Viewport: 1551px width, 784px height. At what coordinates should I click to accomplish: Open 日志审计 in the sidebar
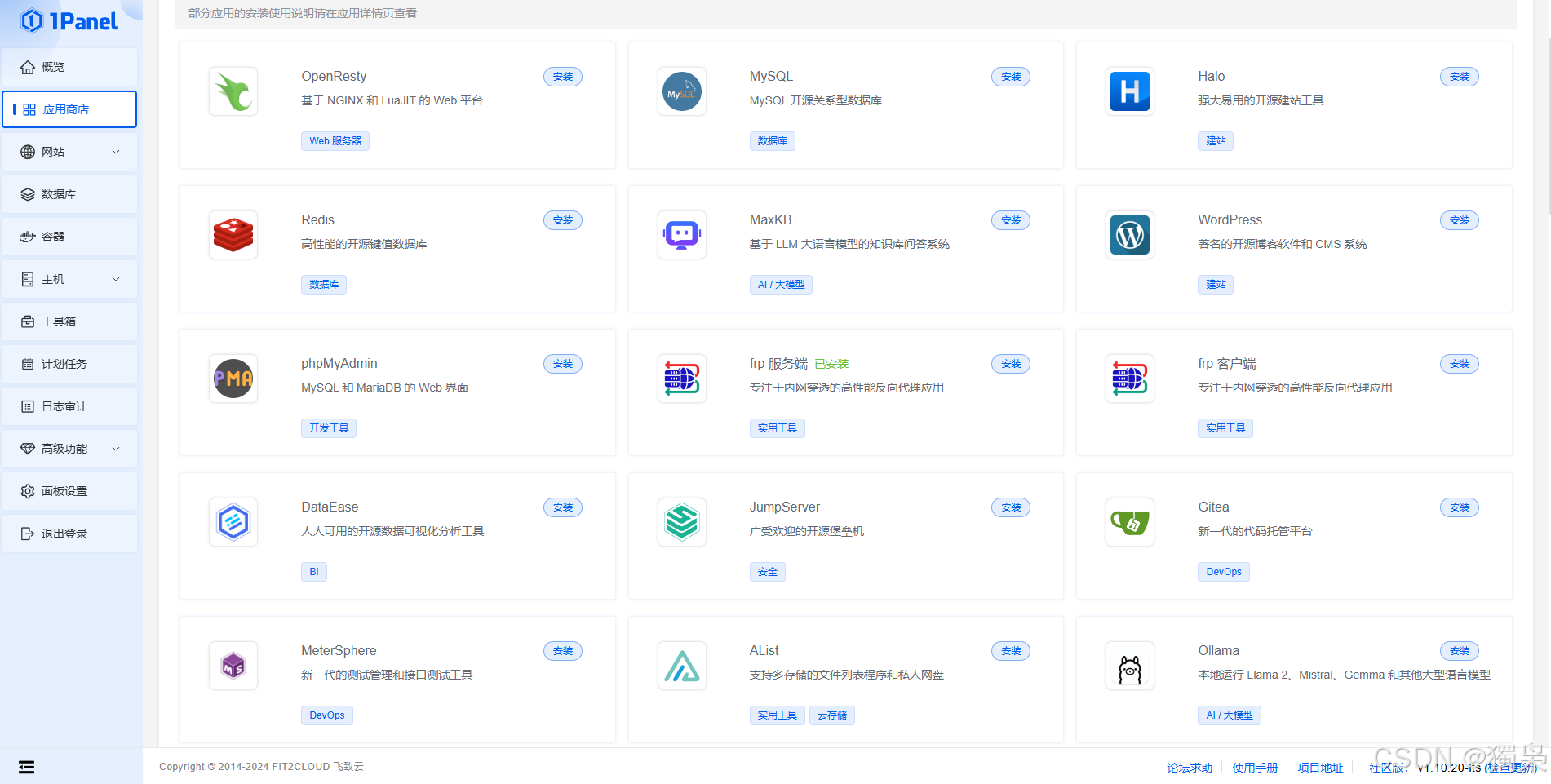click(x=69, y=406)
